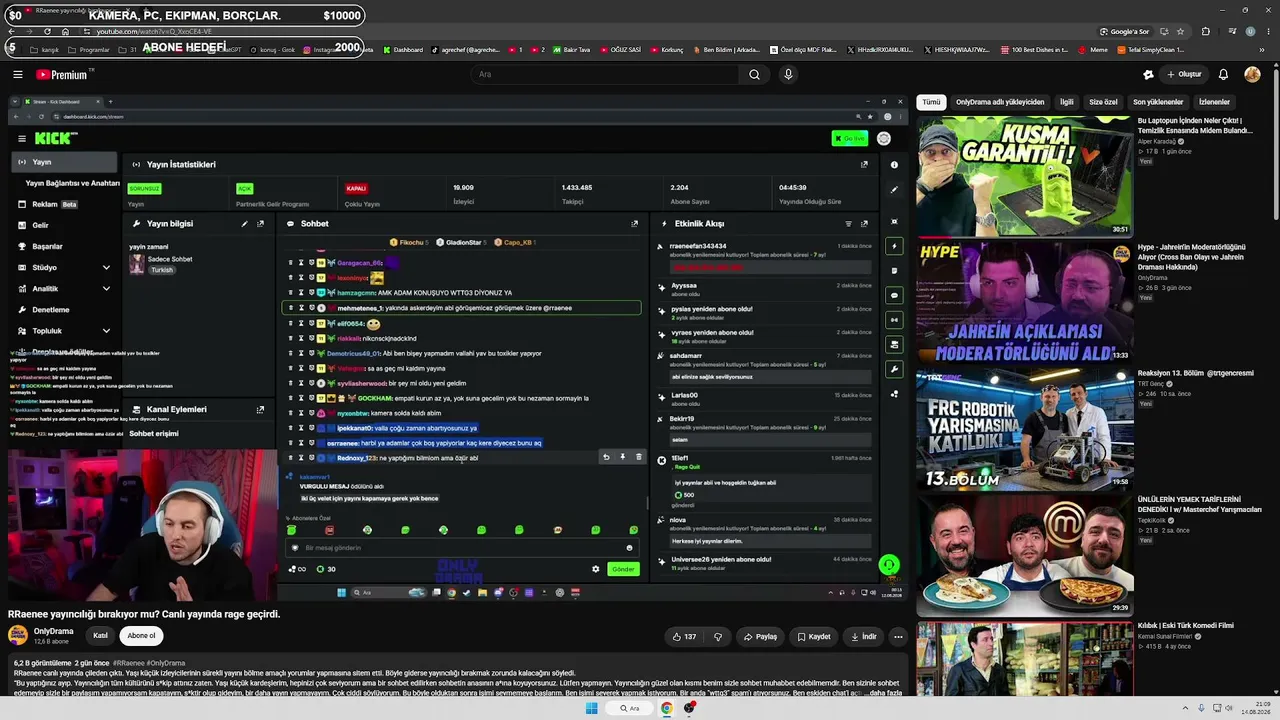1280x720 pixels.
Task: Select Başarılar in the Kick sidebar
Action: tap(47, 246)
